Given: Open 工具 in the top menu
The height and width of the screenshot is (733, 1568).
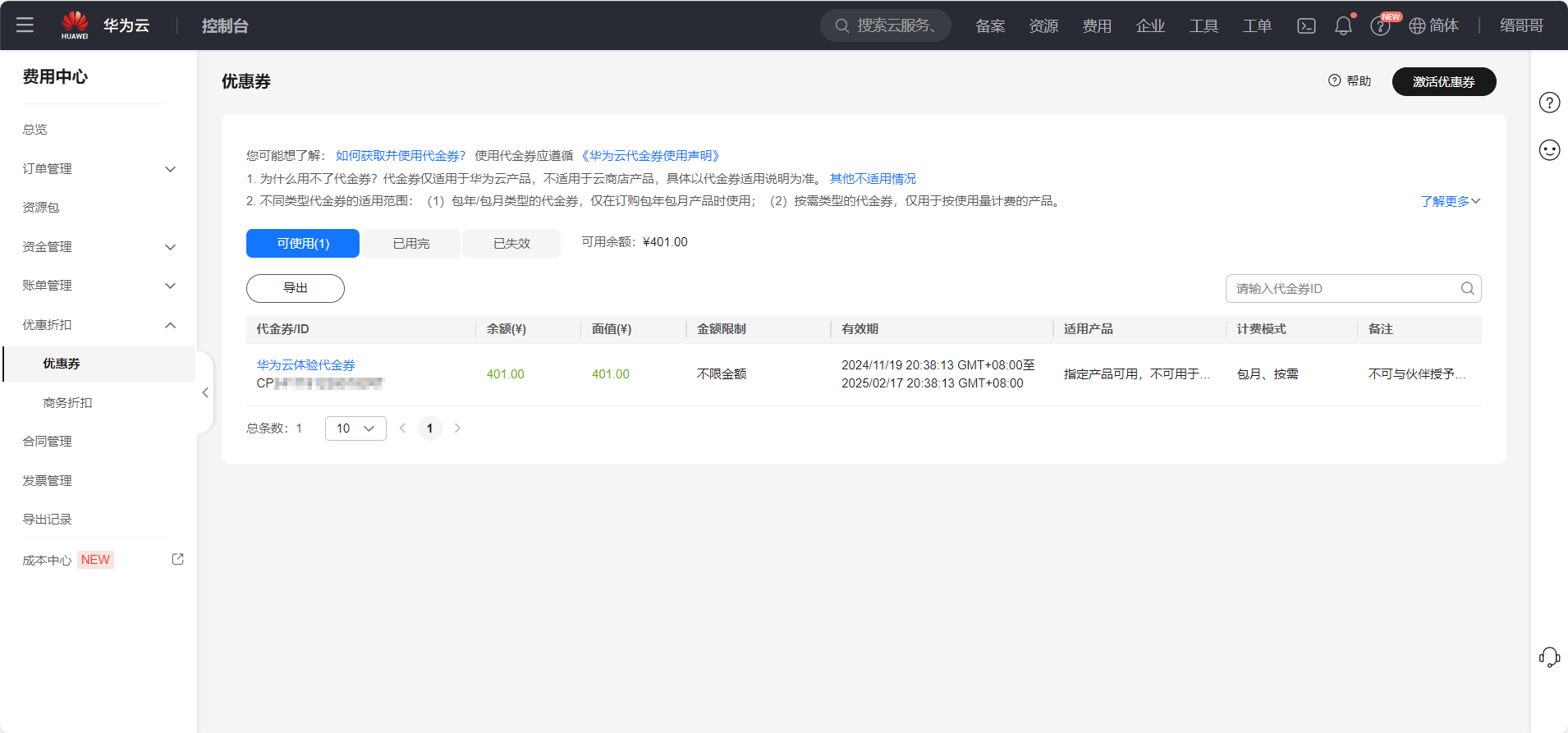Looking at the screenshot, I should 1204,25.
